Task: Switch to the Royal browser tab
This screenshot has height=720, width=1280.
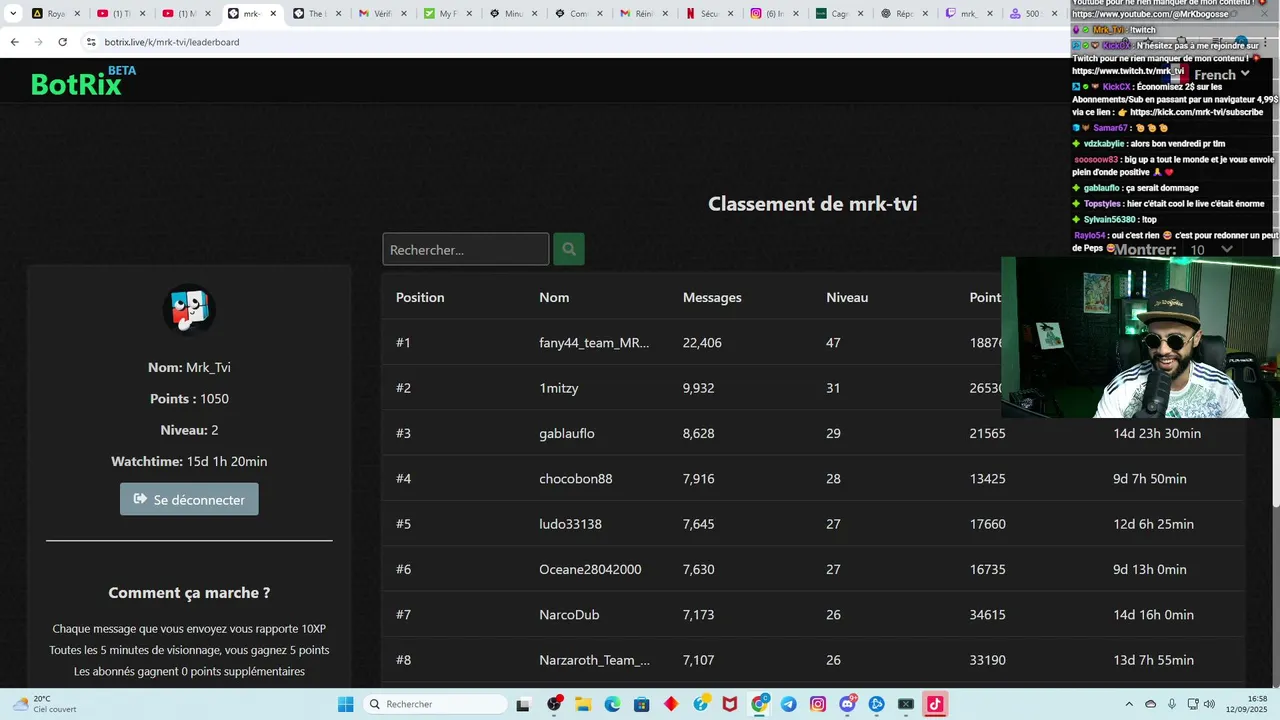Action: click(x=56, y=14)
